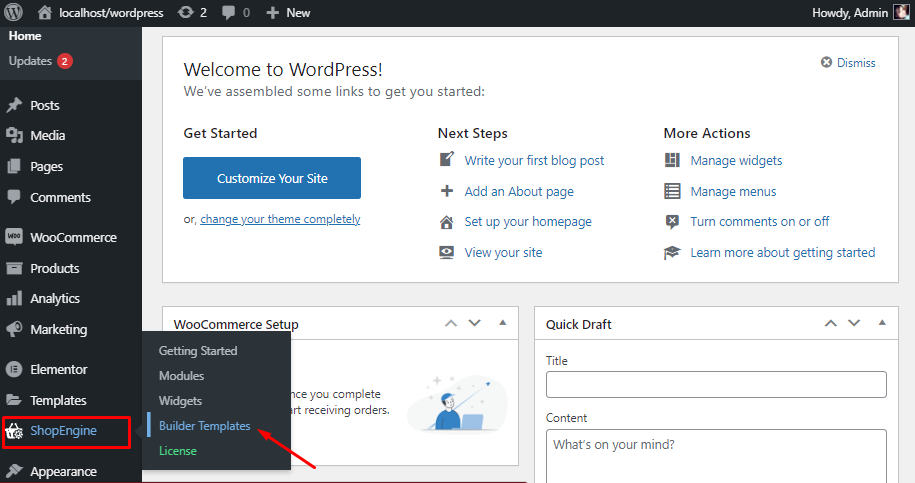
Task: Collapse the Quick Draft panel
Action: (x=881, y=323)
